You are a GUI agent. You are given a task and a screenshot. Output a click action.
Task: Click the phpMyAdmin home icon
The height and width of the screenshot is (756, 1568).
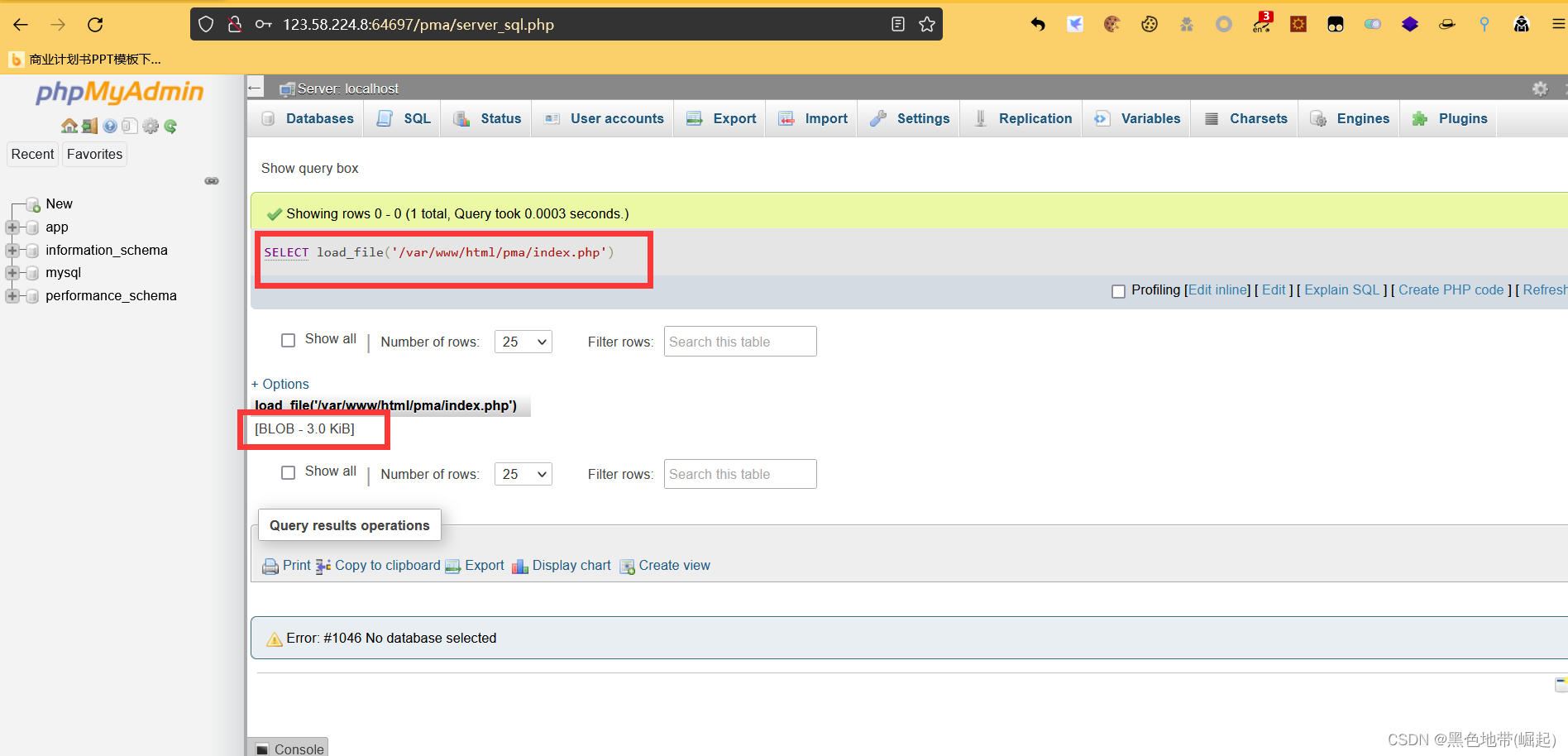pyautogui.click(x=69, y=126)
